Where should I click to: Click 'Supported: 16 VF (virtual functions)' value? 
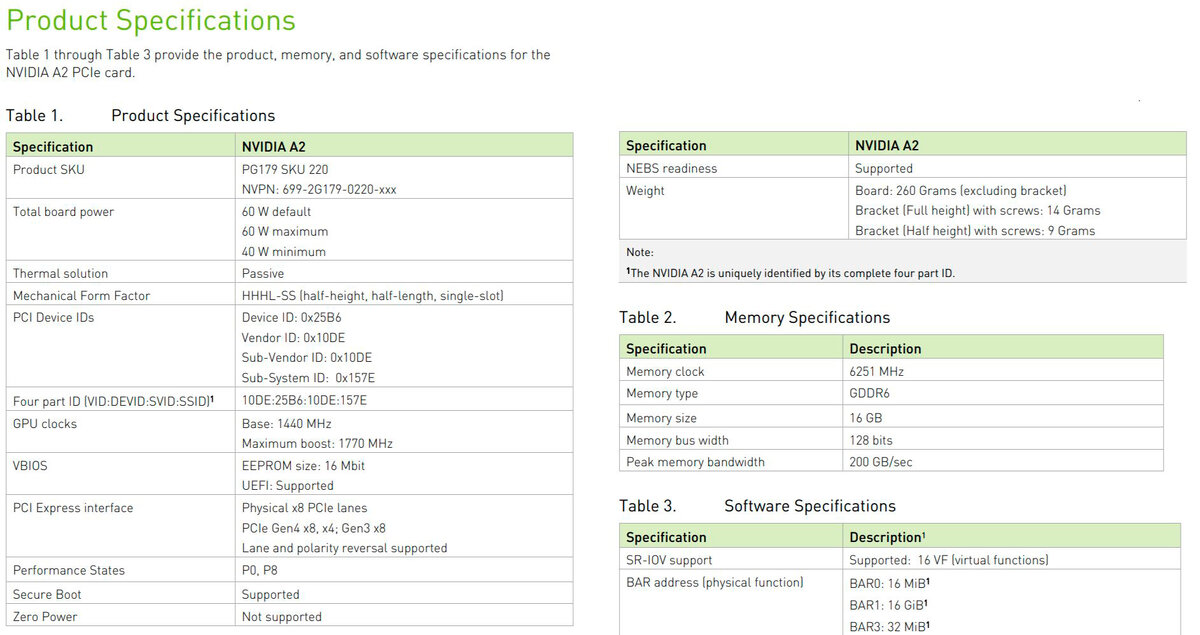[x=949, y=561]
